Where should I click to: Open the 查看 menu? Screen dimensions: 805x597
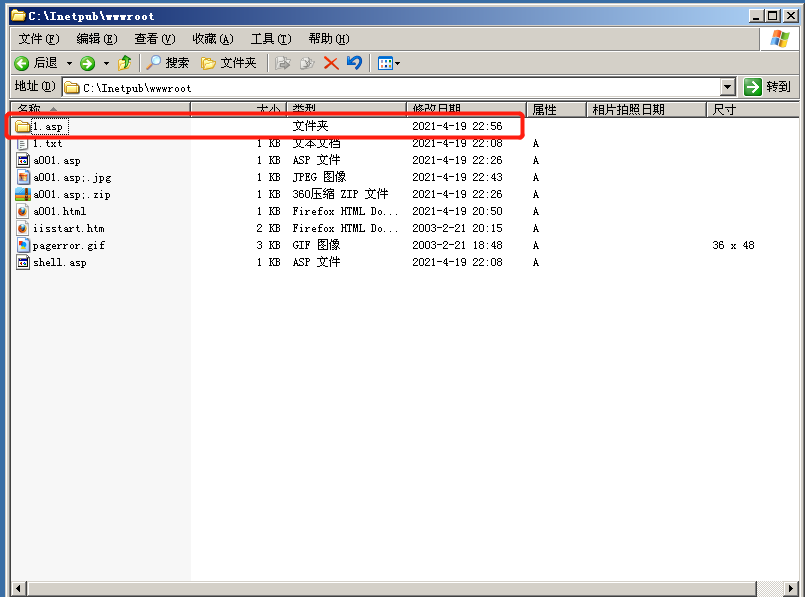(155, 39)
